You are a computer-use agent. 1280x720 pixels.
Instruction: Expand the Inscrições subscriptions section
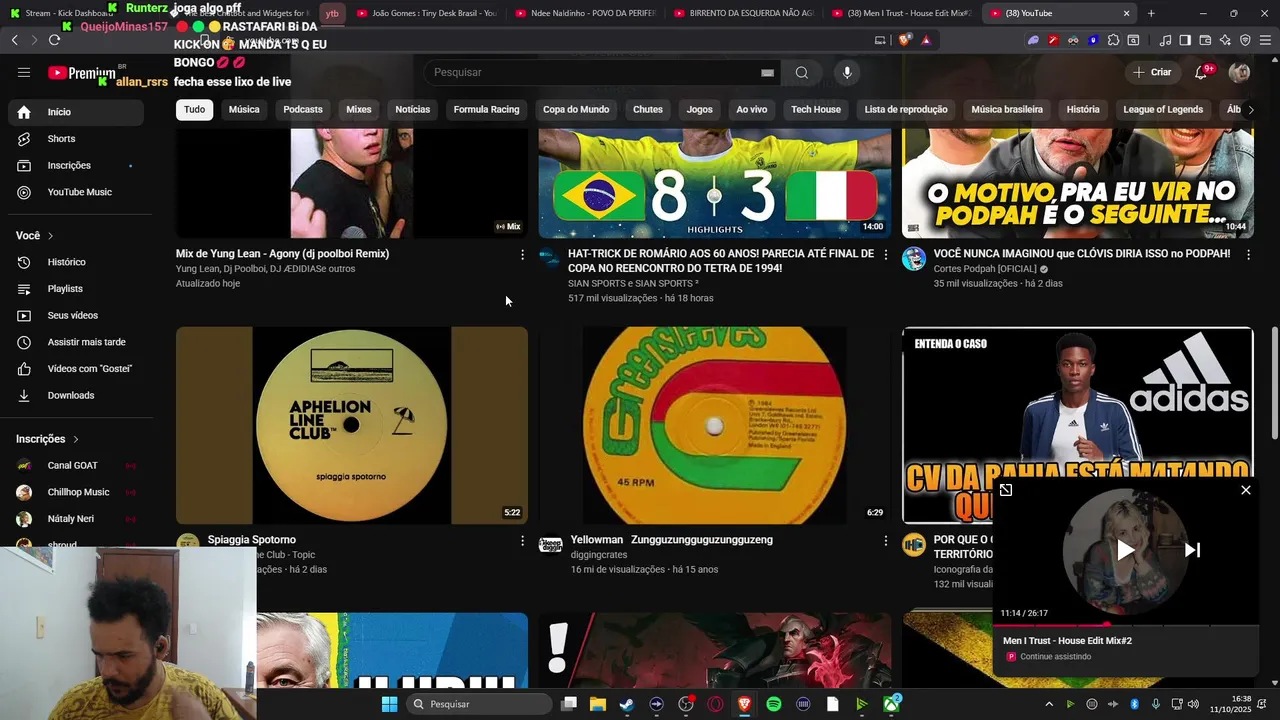click(x=47, y=439)
